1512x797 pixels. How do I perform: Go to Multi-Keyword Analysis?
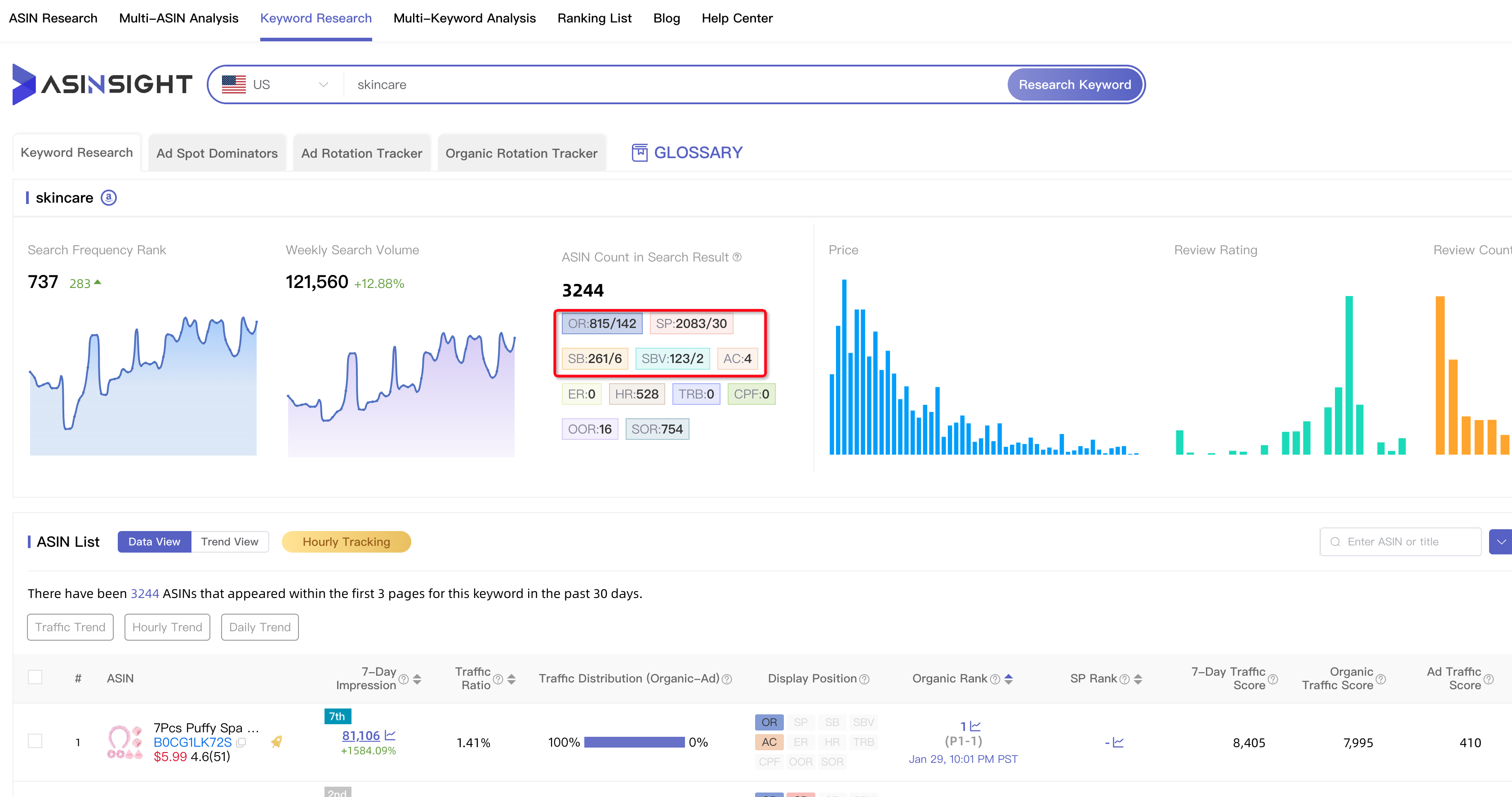(x=464, y=18)
